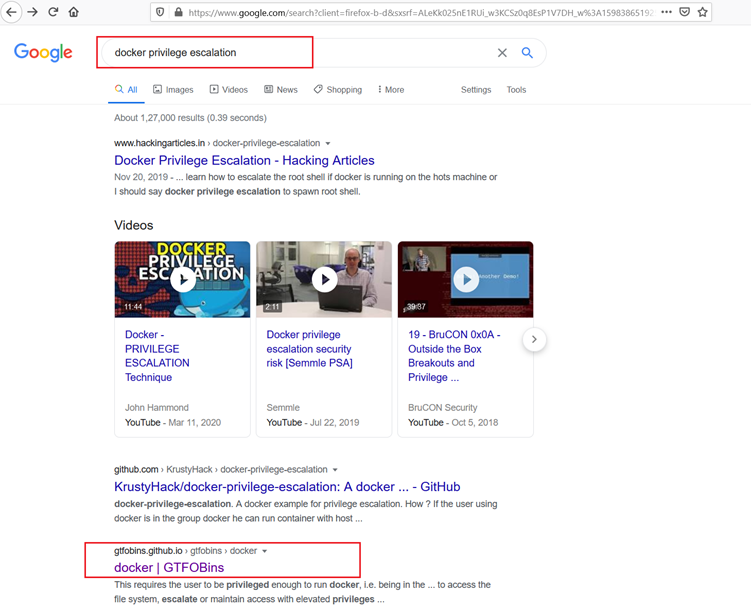Switch to the Images tab

click(x=173, y=90)
